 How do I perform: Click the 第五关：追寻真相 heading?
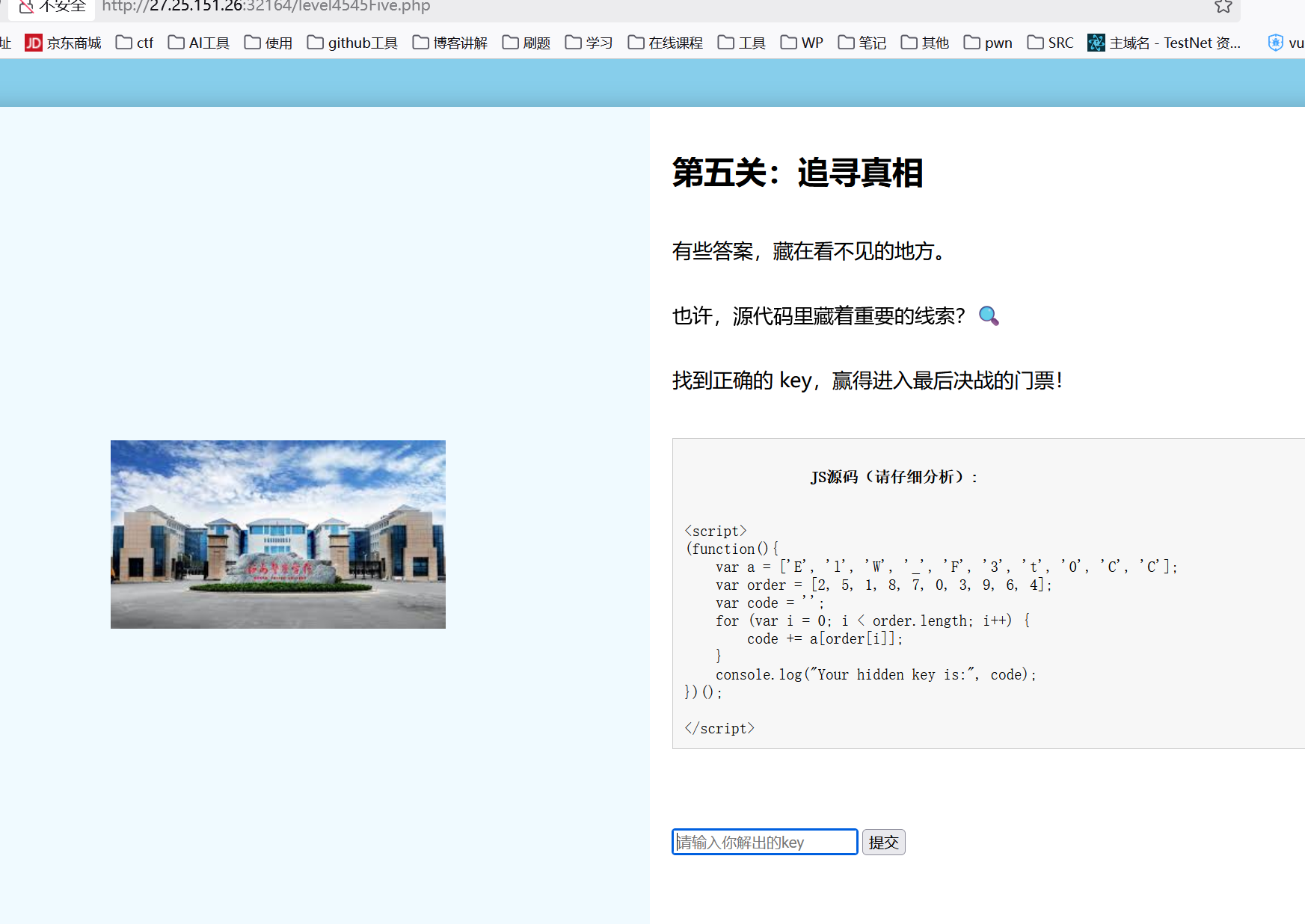(798, 173)
